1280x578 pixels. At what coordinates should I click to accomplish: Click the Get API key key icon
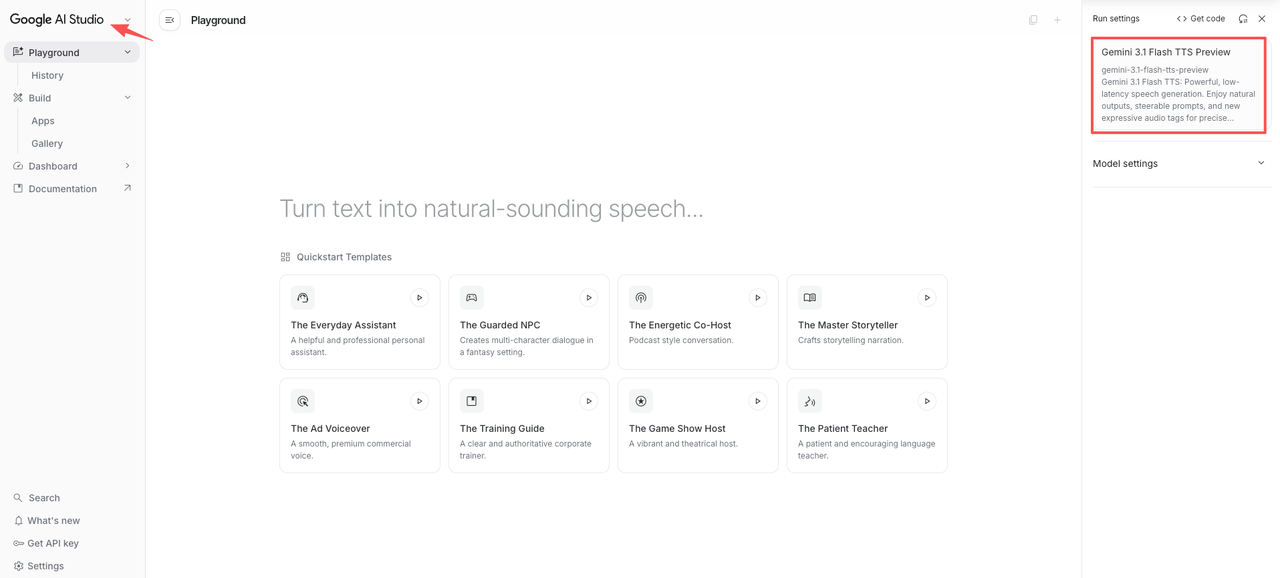(18, 543)
